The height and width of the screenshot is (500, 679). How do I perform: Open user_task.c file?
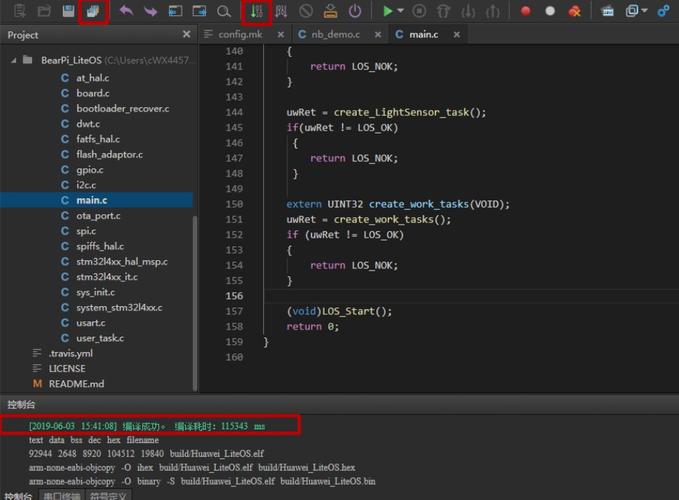pyautogui.click(x=100, y=338)
